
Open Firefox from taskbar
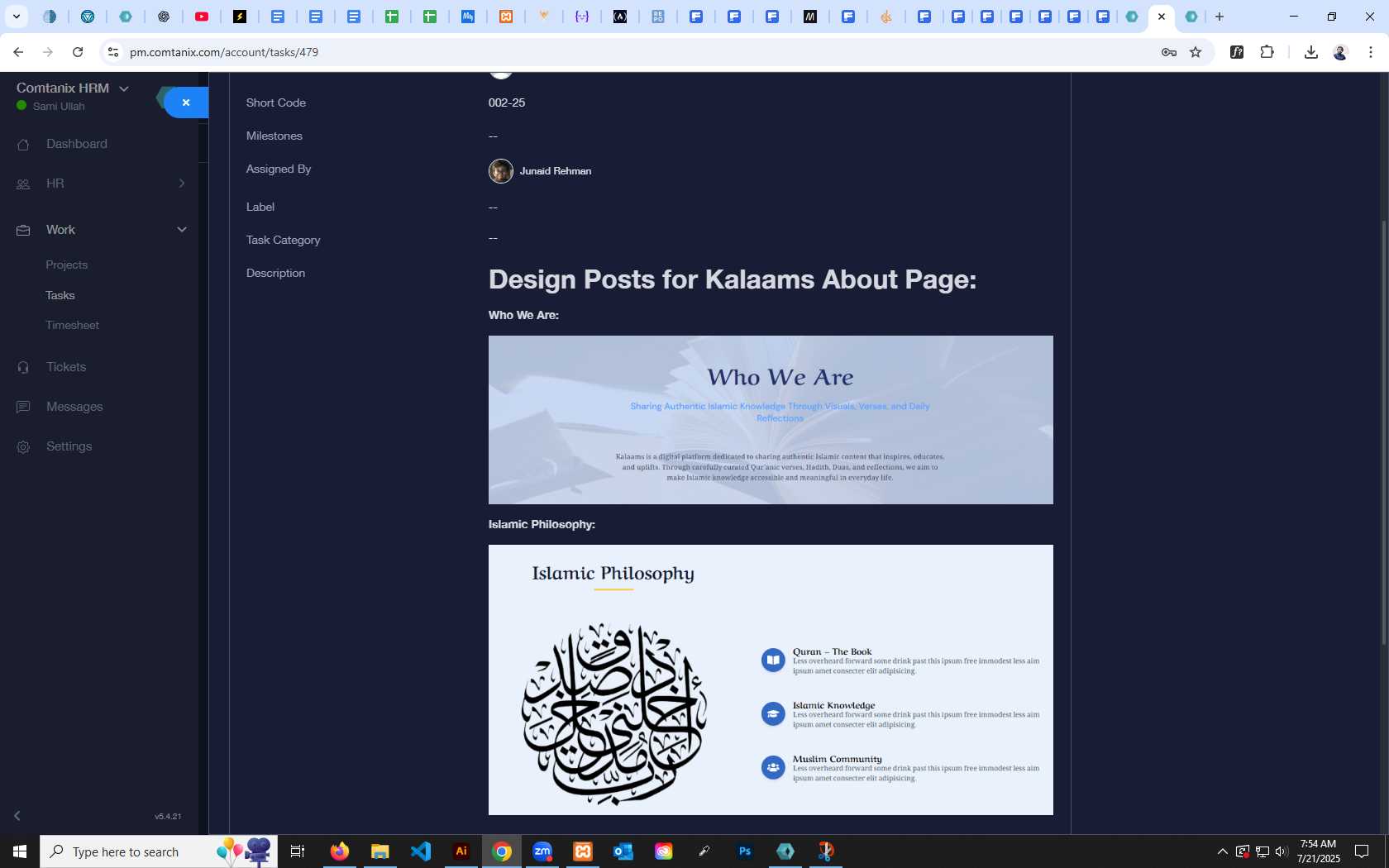pyautogui.click(x=340, y=851)
